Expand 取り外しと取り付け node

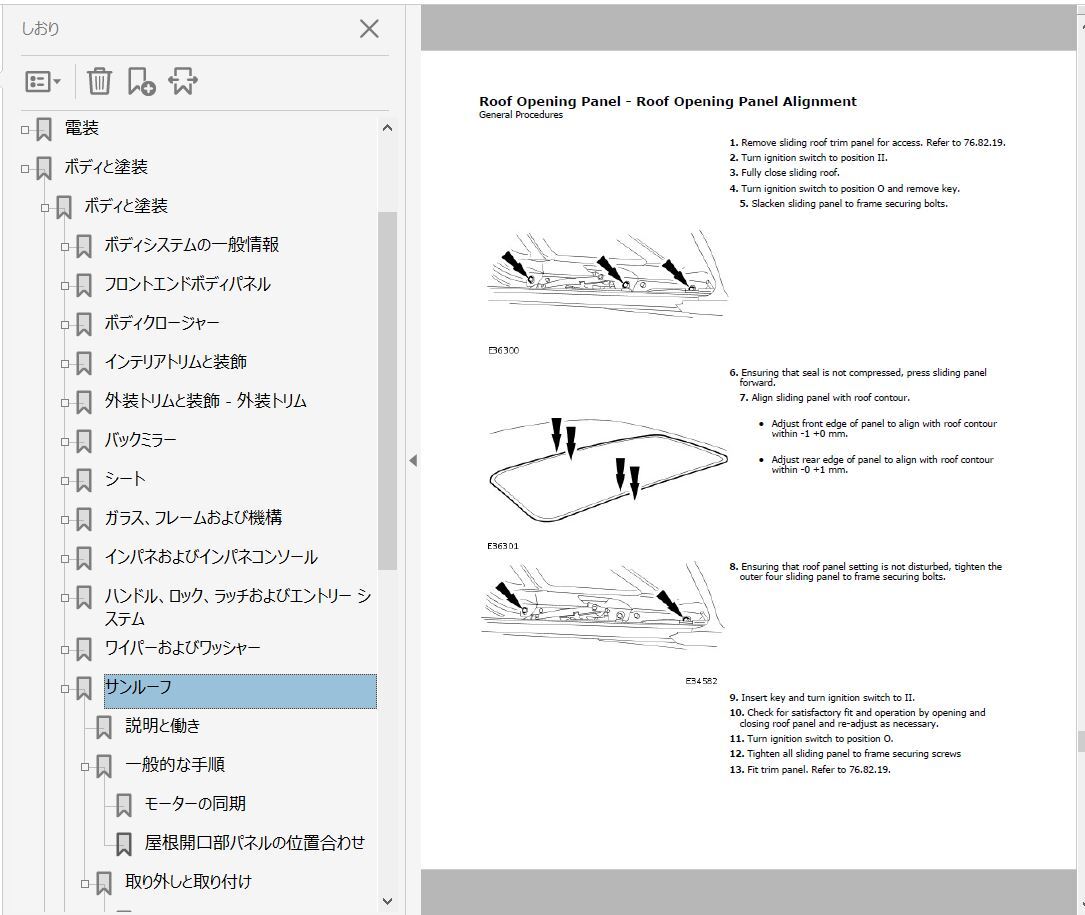click(85, 883)
